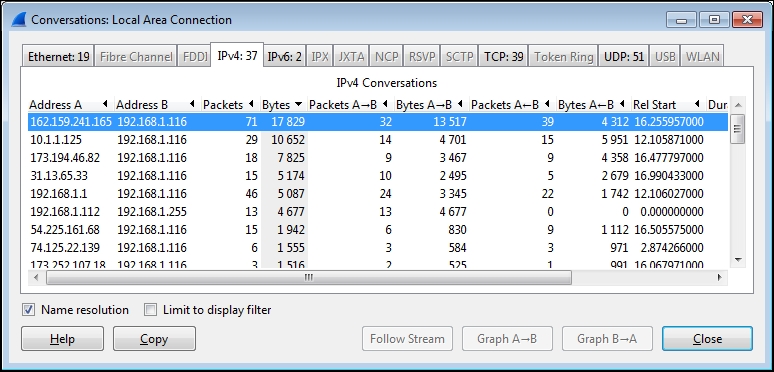Open the Help button
This screenshot has width=774, height=372.
(x=62, y=339)
